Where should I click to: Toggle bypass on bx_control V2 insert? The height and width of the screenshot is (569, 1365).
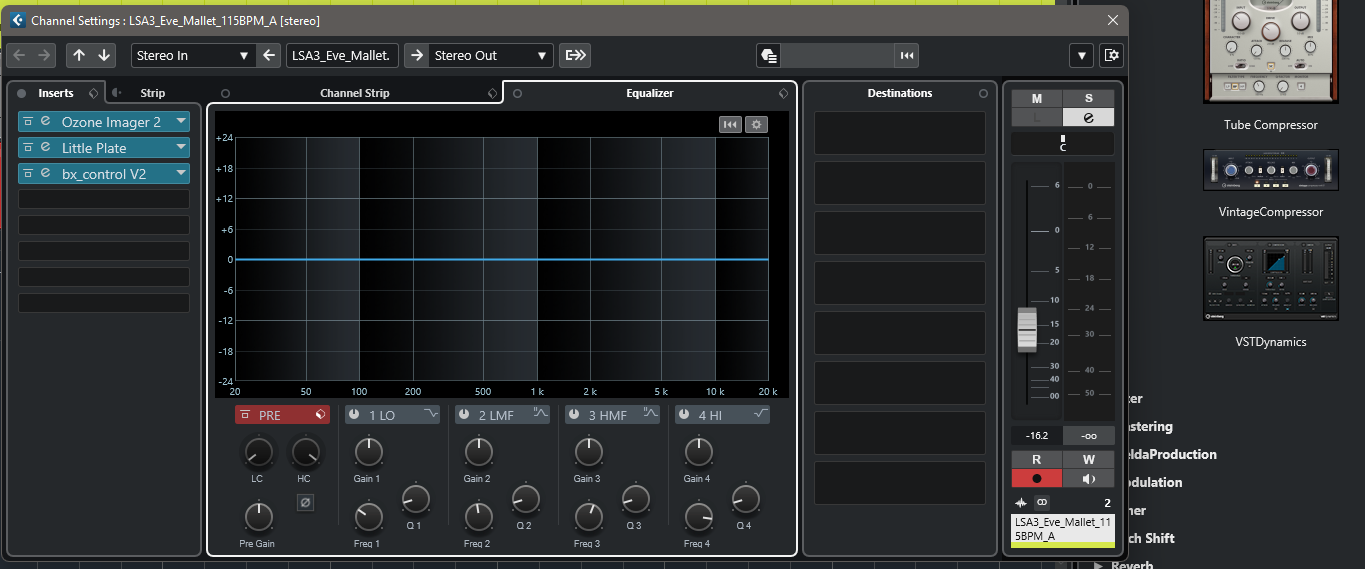(28, 173)
